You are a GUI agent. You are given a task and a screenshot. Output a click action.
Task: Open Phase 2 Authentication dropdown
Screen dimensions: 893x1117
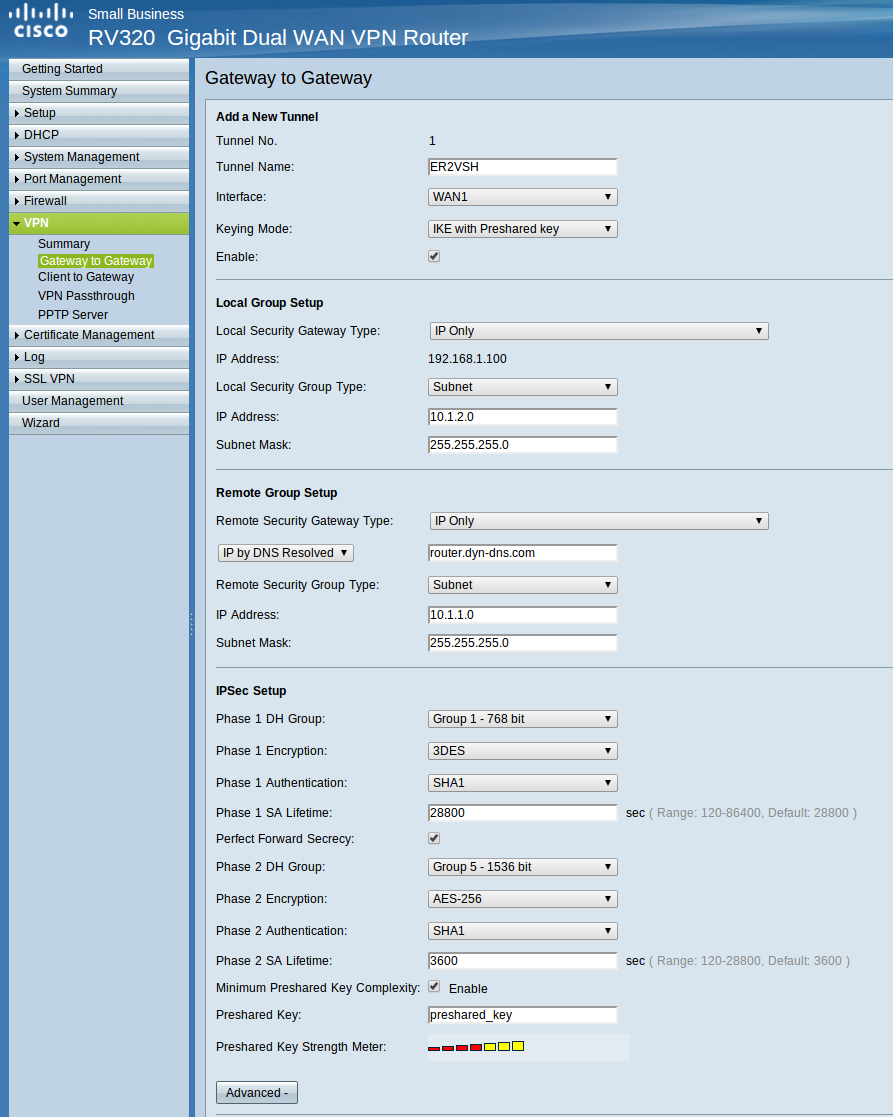tap(523, 931)
